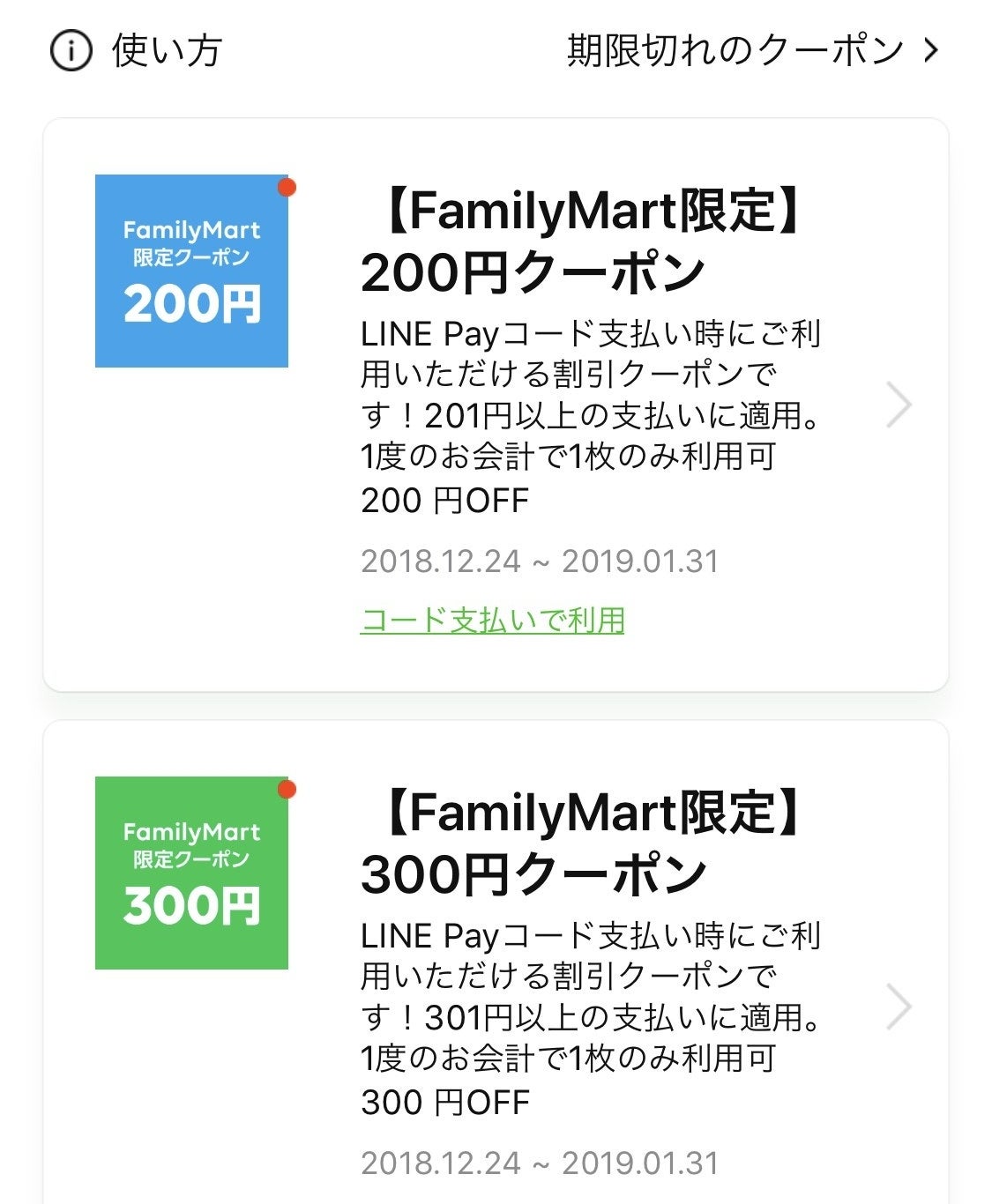
Task: Open the 【FamilyMart限定】300円クーポン title
Action: tap(582, 844)
